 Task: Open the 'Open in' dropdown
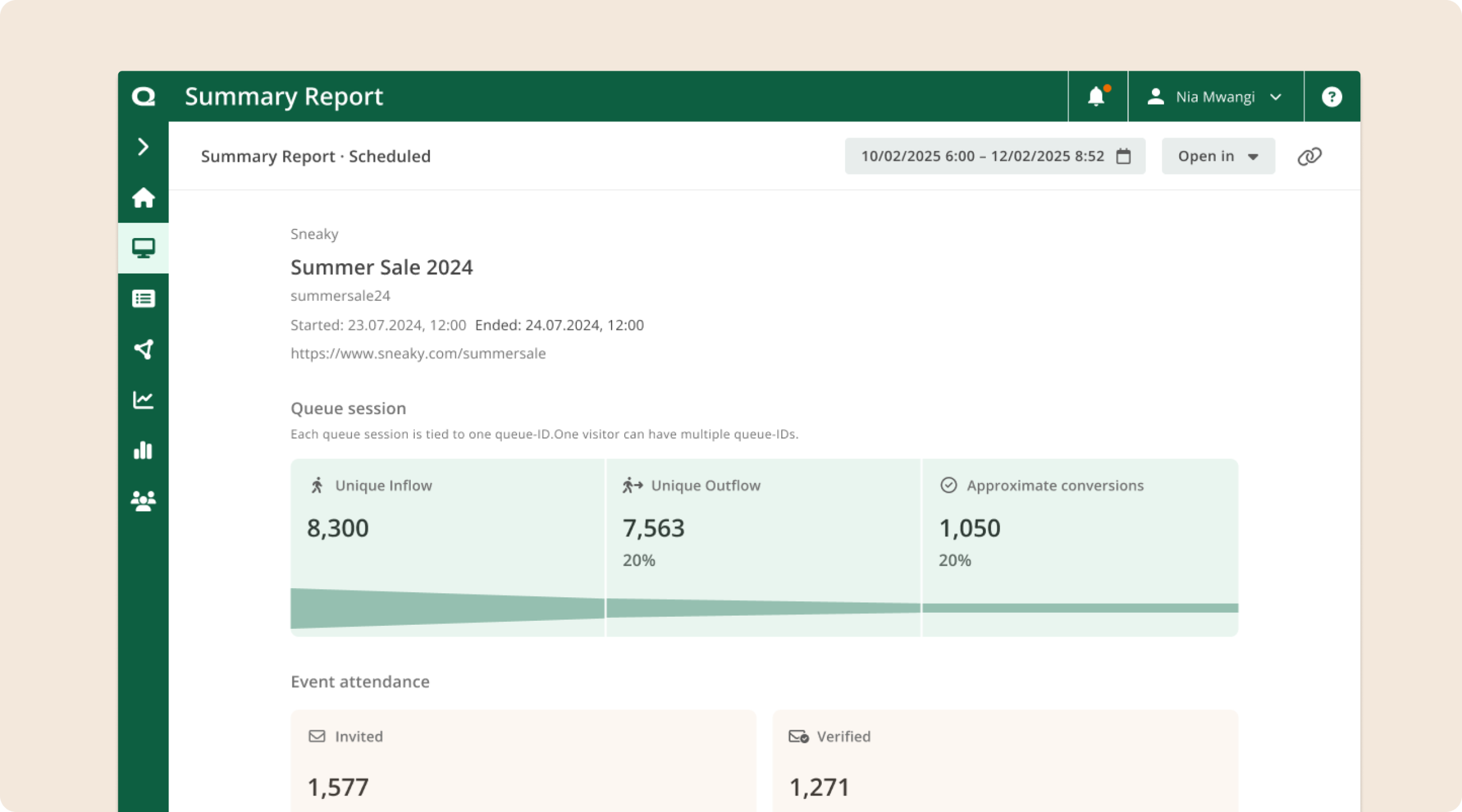(1218, 156)
